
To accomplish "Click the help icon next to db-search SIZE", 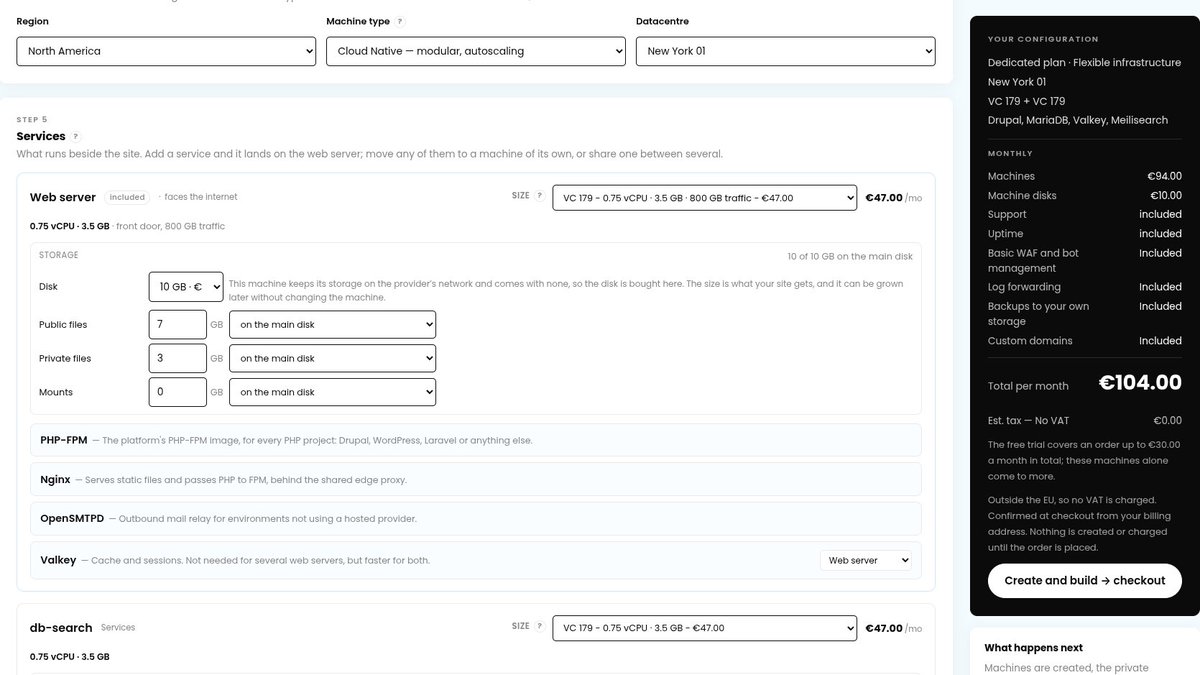I will tap(540, 626).
